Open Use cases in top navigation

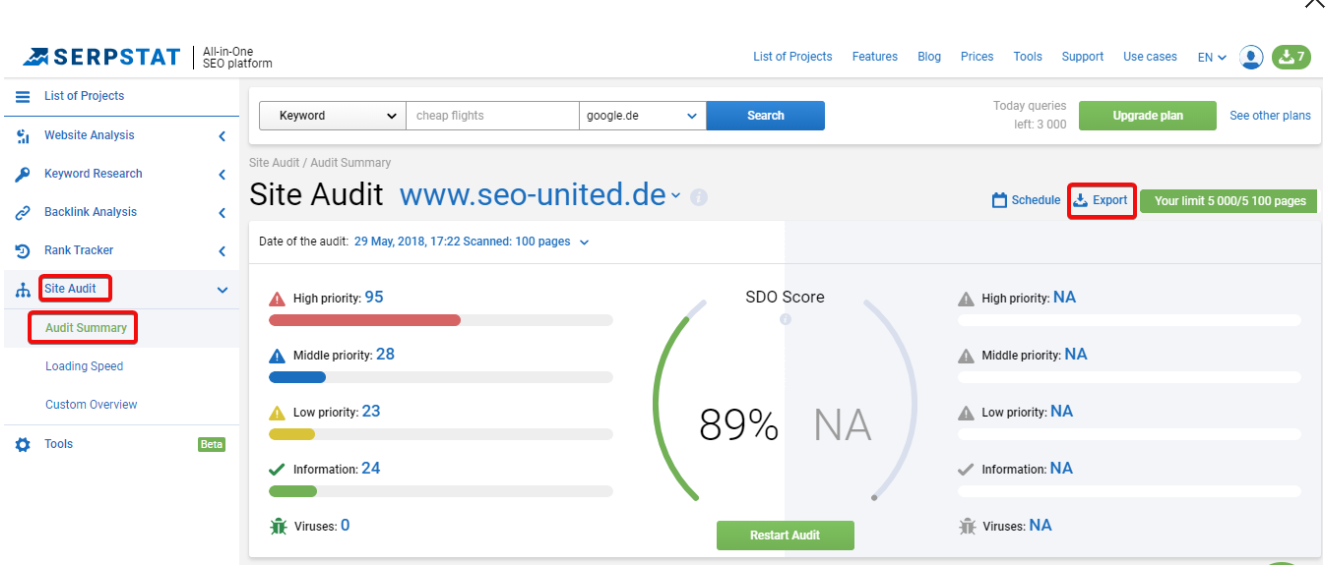[x=1150, y=57]
